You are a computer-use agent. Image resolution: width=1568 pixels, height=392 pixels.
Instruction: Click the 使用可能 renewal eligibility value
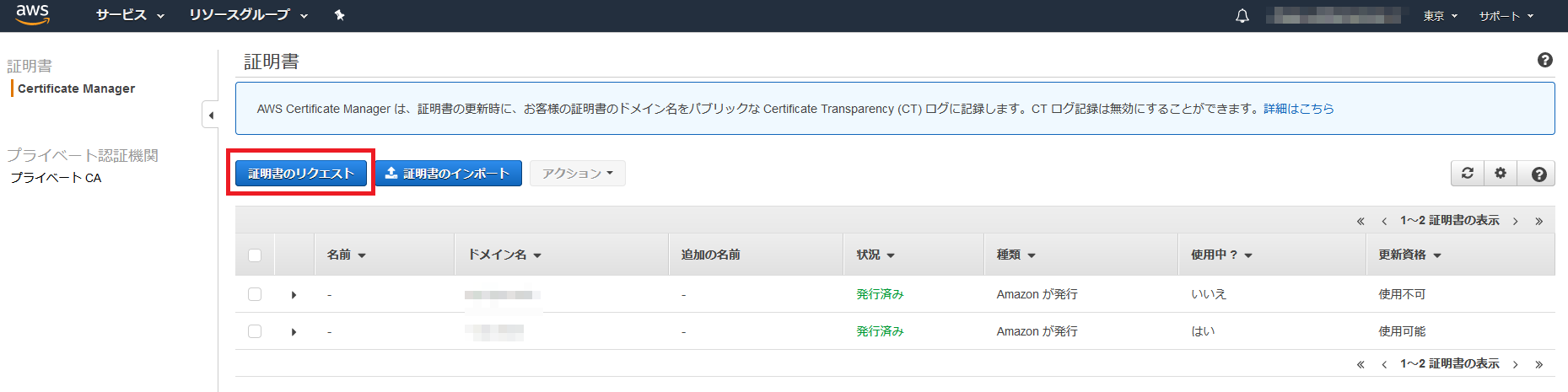pos(1402,331)
